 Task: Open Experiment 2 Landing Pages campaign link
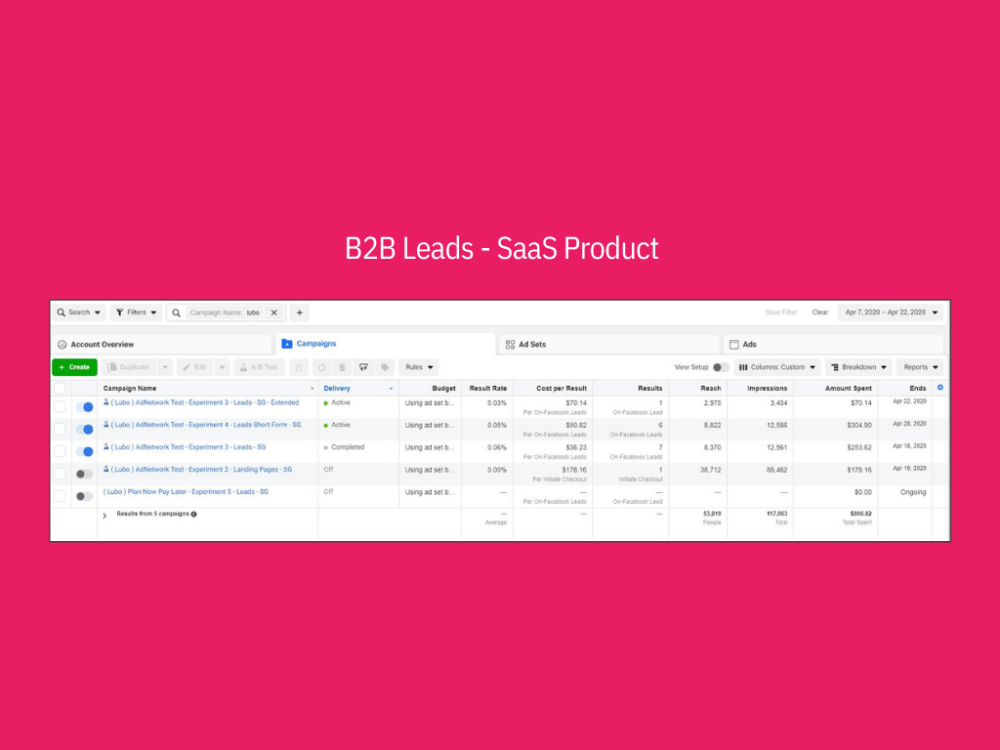pyautogui.click(x=202, y=469)
